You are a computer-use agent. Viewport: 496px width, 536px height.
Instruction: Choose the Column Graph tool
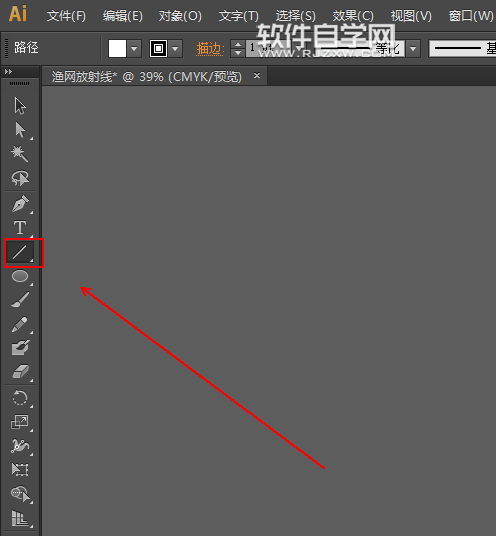pos(20,518)
